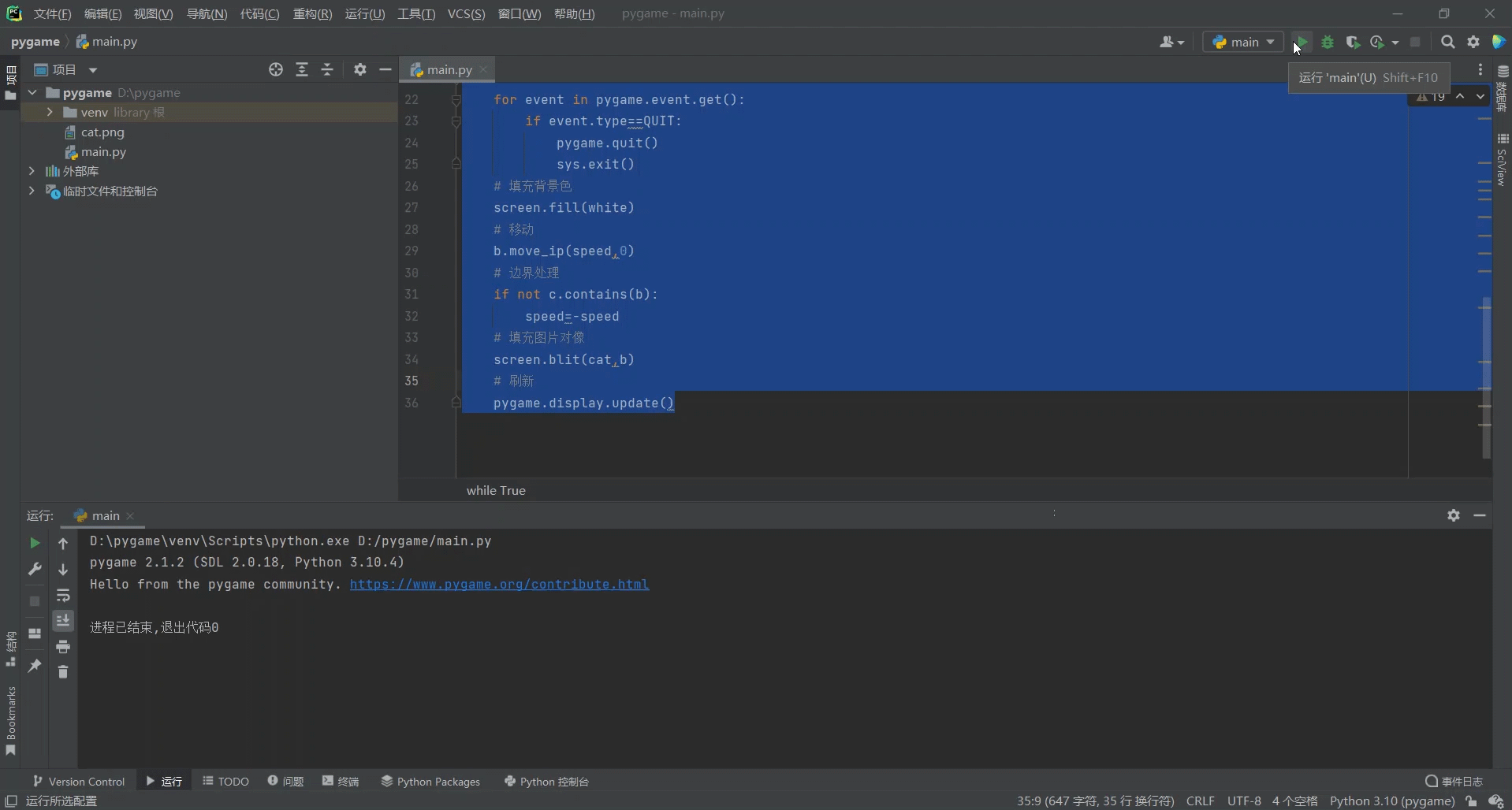Run 'main' with coverage shield icon
The image size is (1512, 810).
(1353, 42)
